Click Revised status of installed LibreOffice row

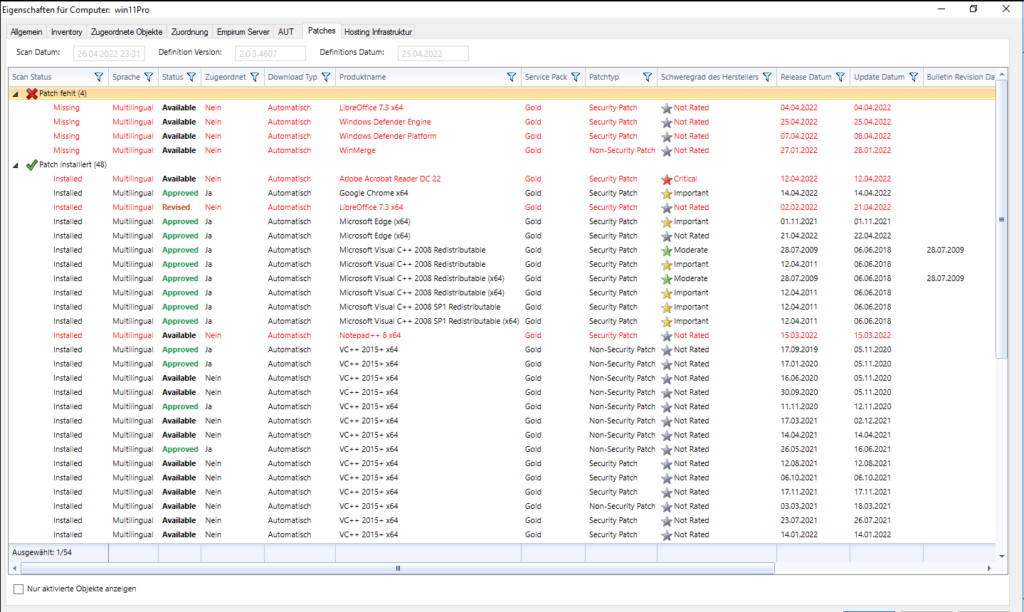[x=176, y=208]
